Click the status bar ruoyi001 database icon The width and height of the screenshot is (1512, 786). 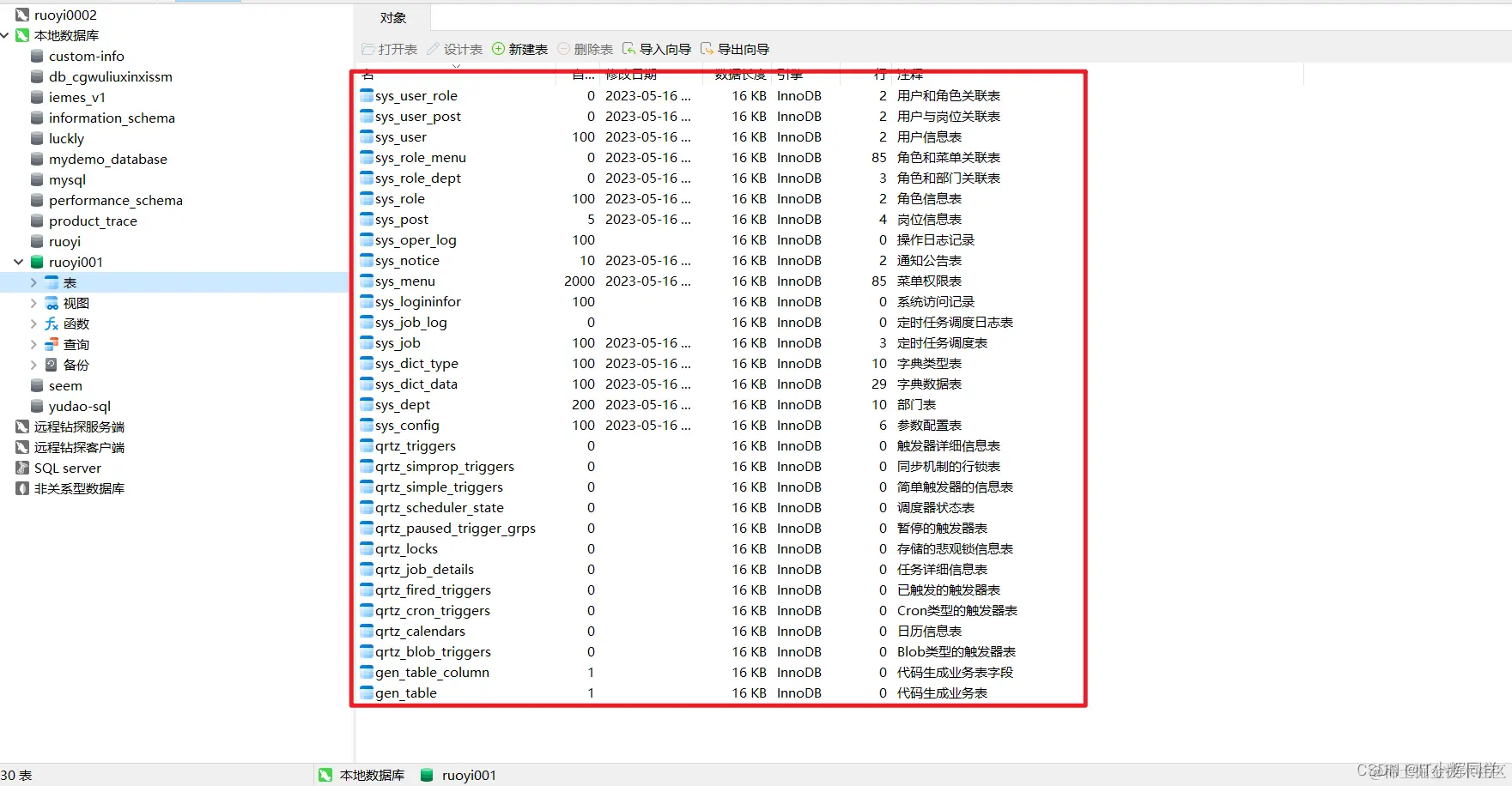(x=427, y=775)
